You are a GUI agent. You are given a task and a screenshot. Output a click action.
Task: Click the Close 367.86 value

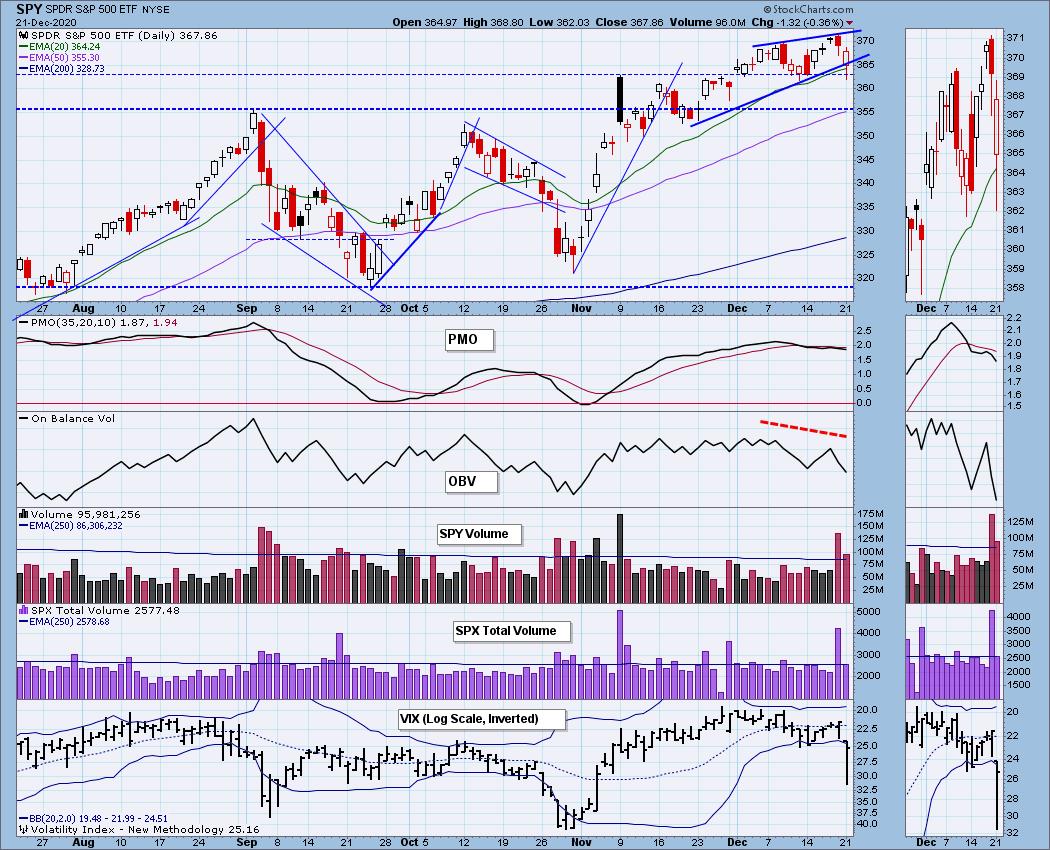[629, 22]
